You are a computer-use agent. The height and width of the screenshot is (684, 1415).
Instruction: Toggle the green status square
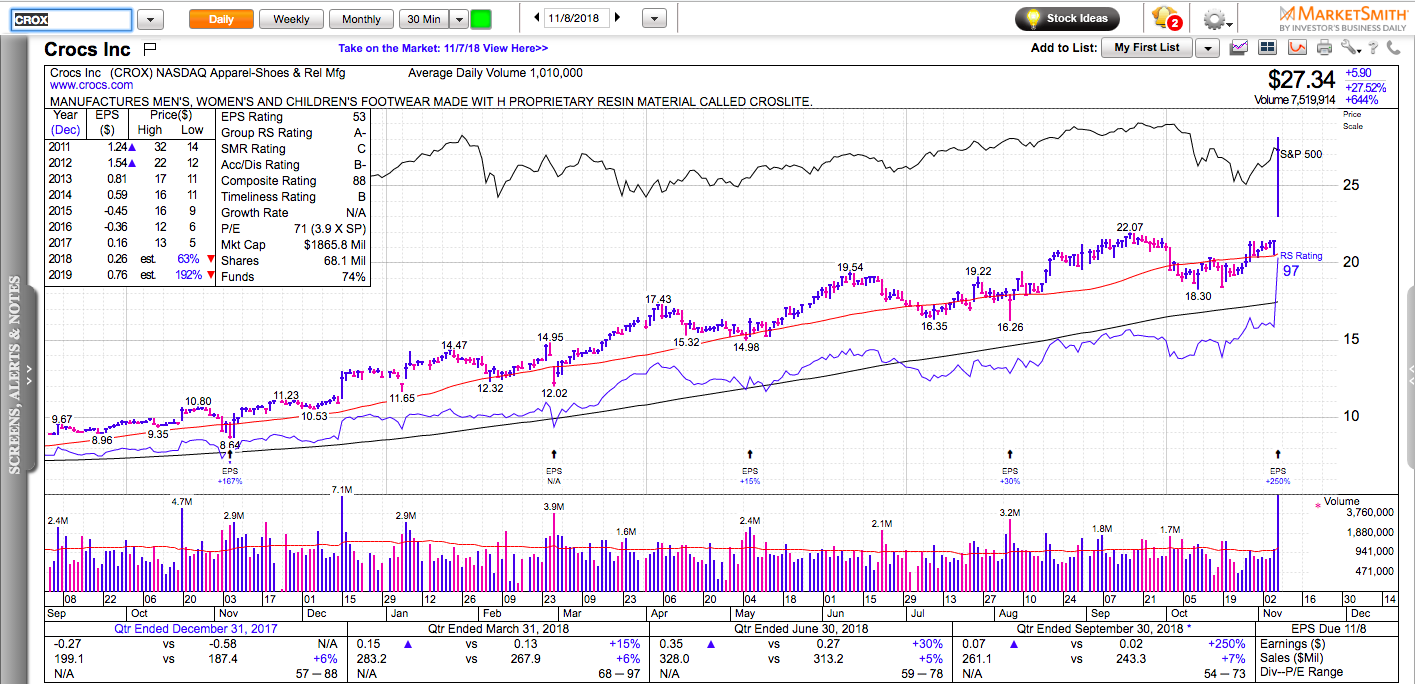[x=481, y=19]
